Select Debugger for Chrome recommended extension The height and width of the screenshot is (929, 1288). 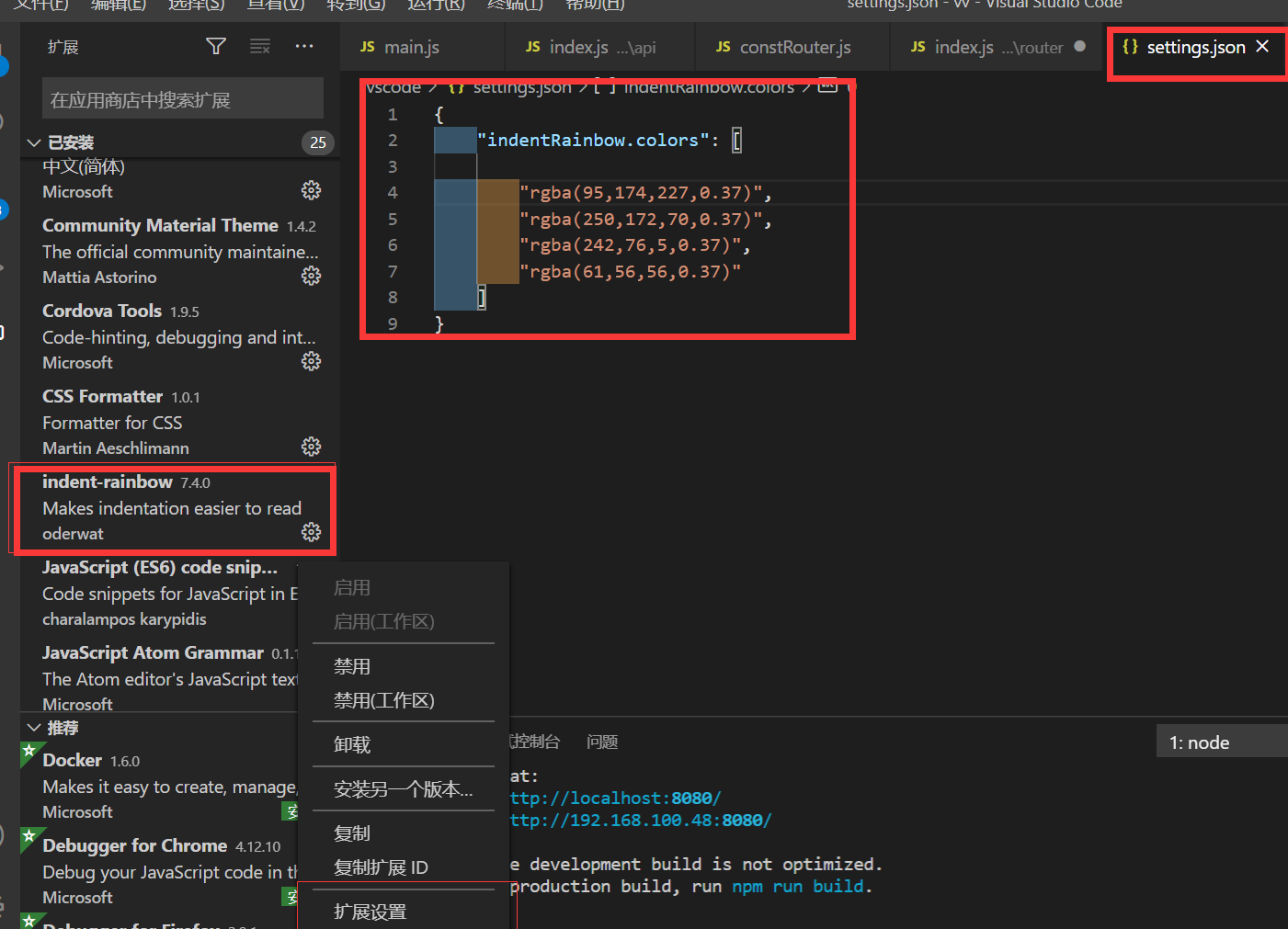pos(160,871)
